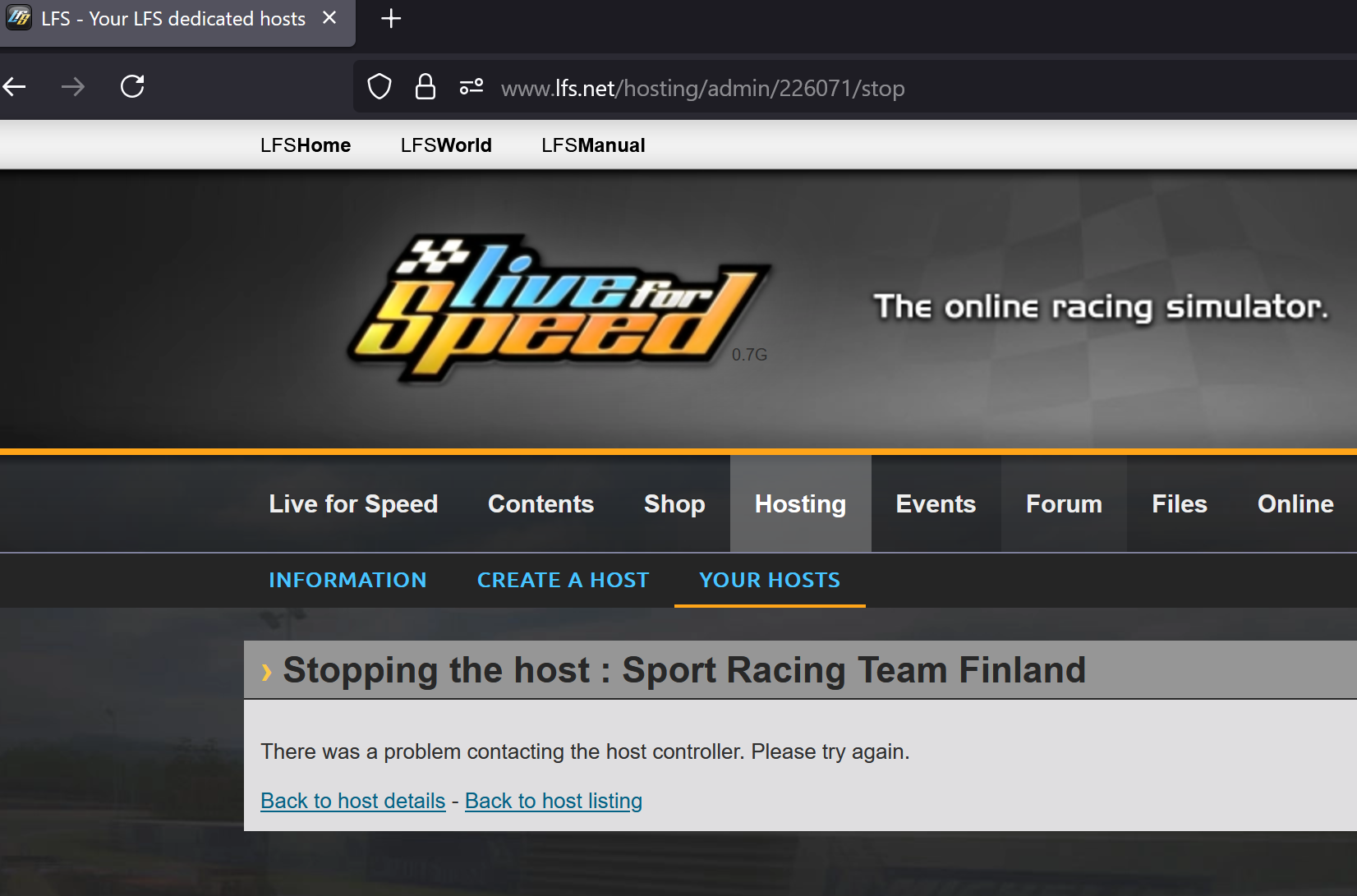Image resolution: width=1357 pixels, height=896 pixels.
Task: Open tracking protection shield icon
Action: (379, 86)
